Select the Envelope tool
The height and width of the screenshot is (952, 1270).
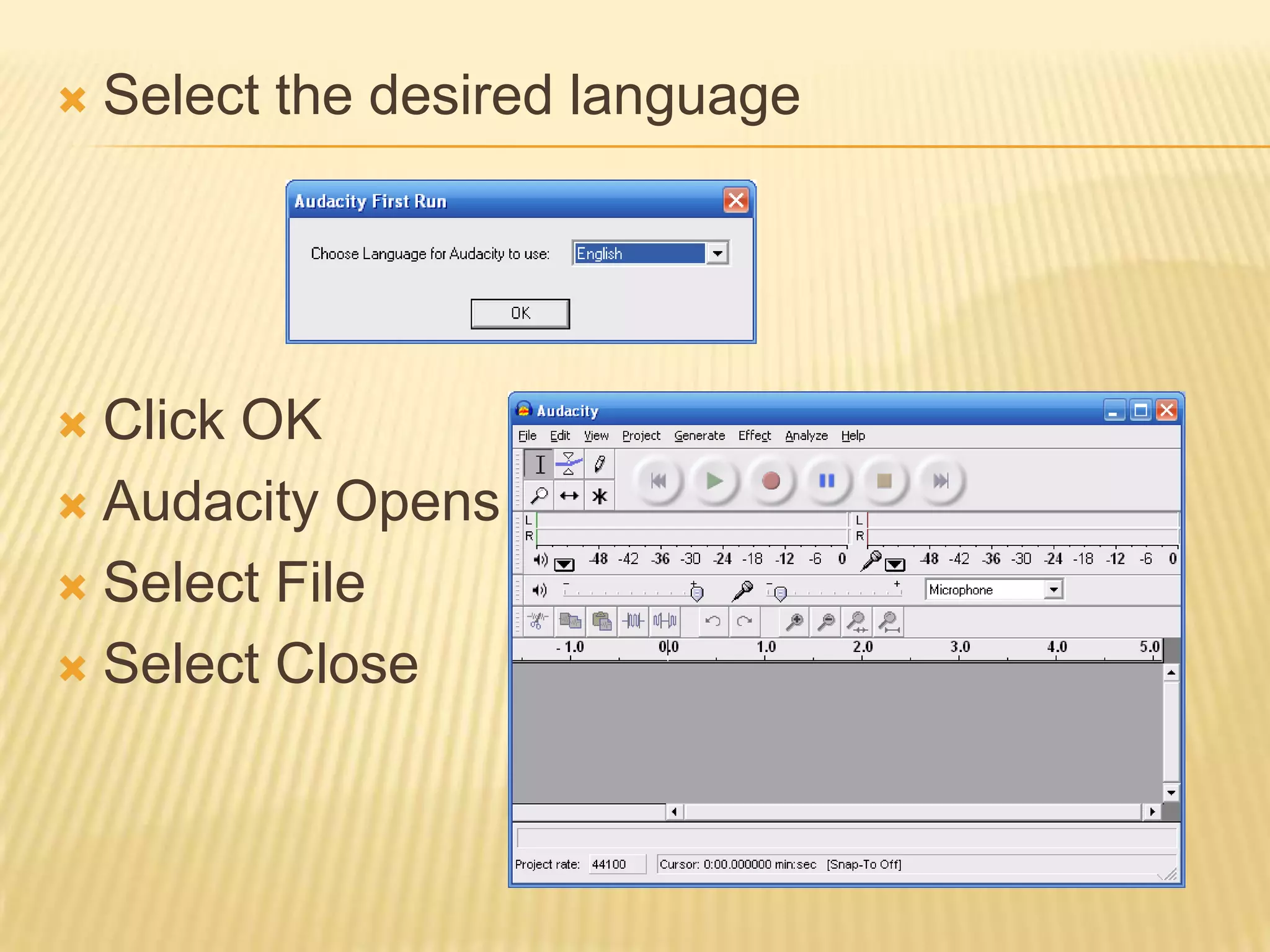[569, 464]
